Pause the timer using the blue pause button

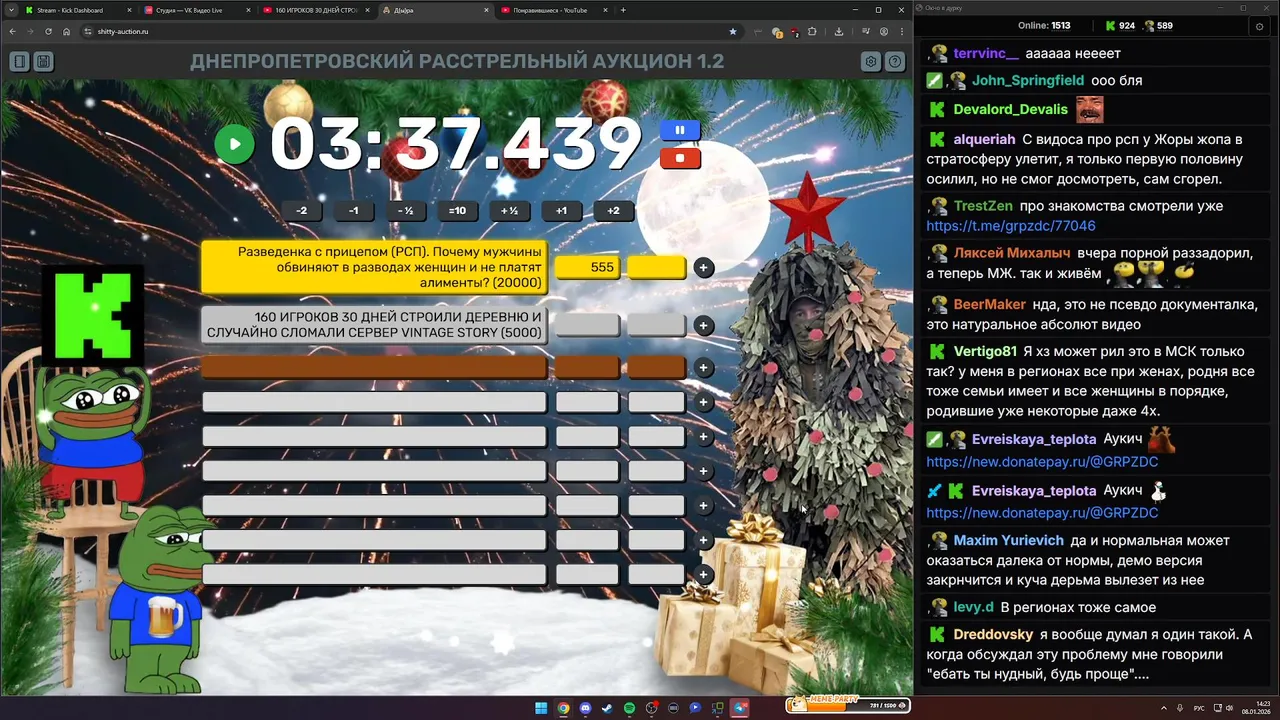tap(680, 130)
